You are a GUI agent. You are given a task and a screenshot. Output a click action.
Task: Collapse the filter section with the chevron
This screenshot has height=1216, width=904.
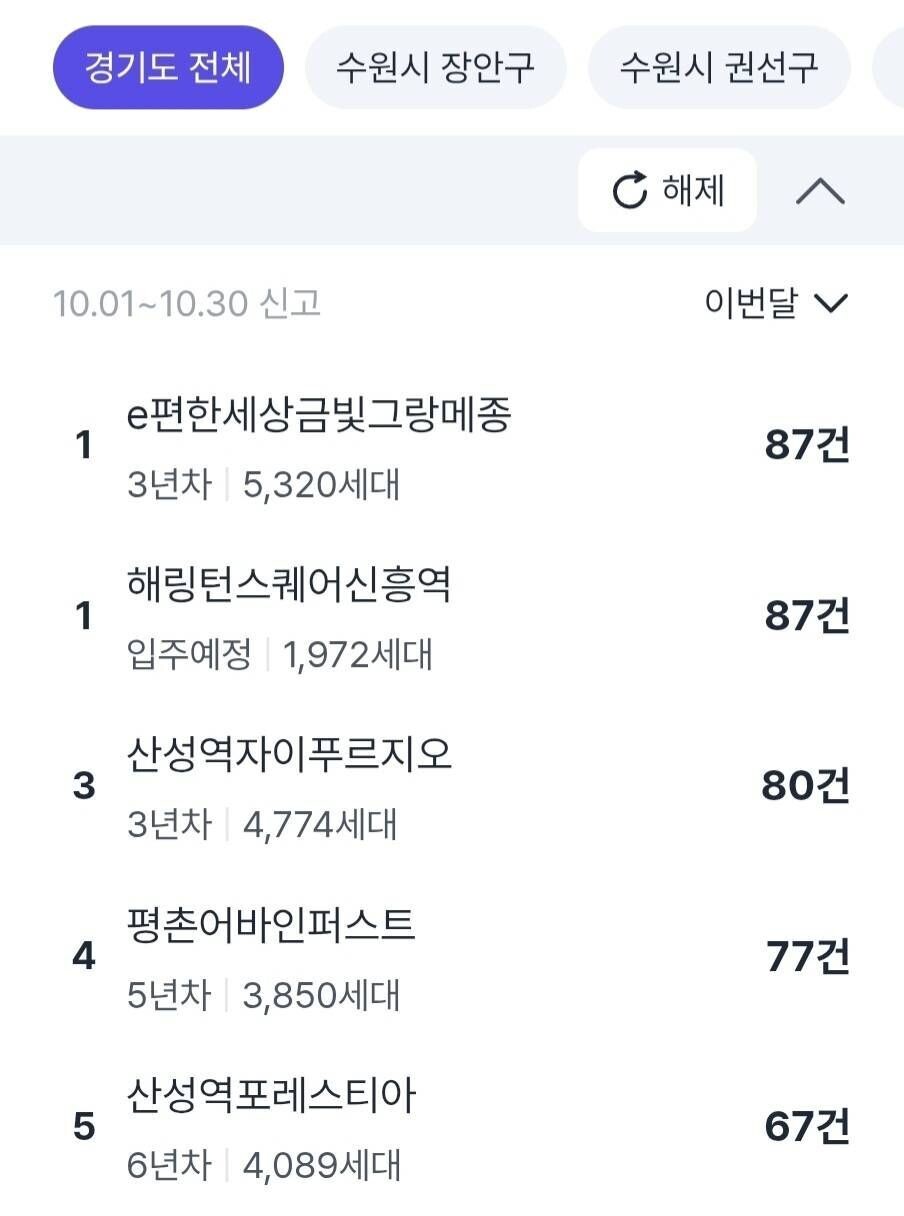point(822,190)
